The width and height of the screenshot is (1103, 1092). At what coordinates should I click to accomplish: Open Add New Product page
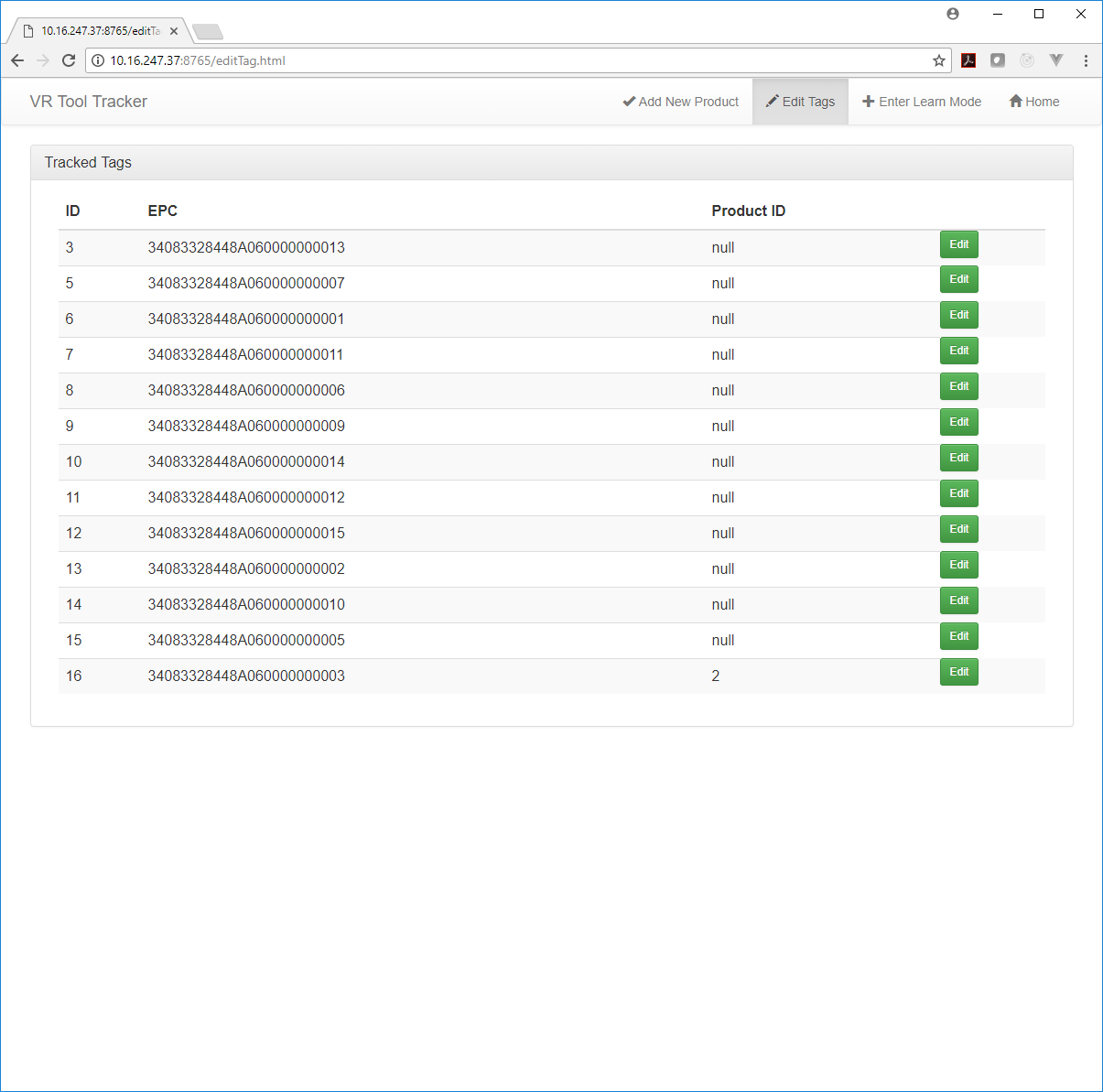click(x=680, y=102)
